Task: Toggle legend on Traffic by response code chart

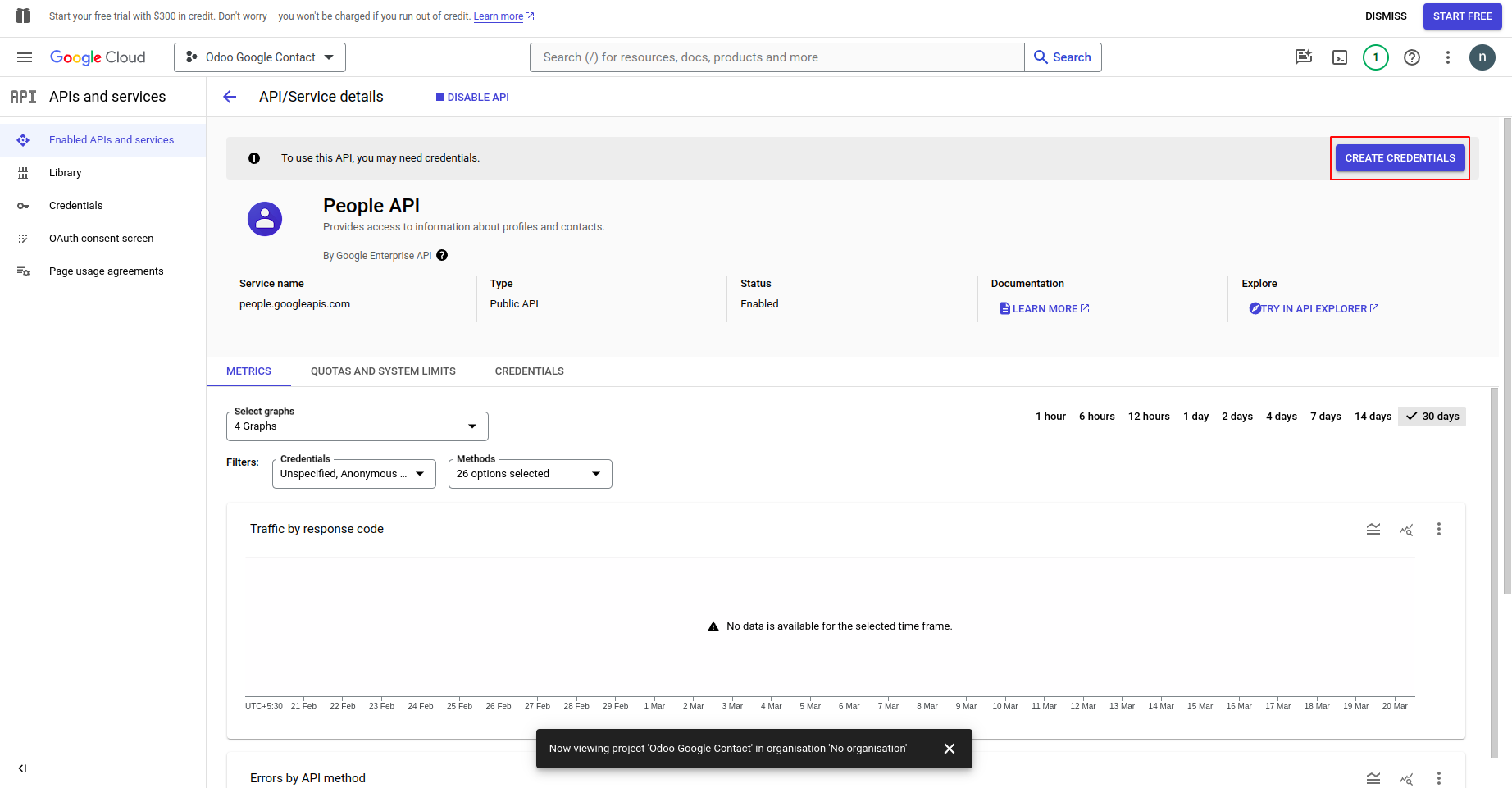Action: tap(1373, 530)
